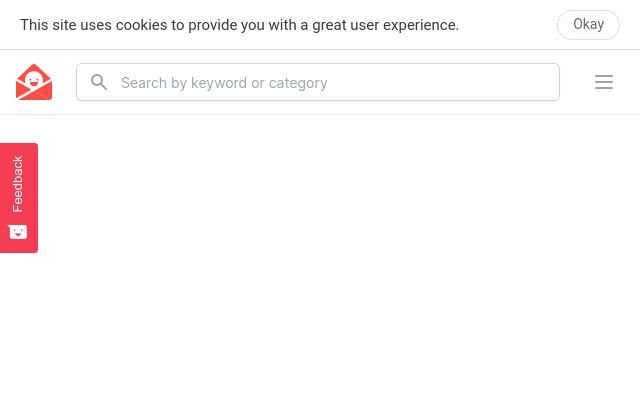Viewport: 640px width, 395px height.
Task: Select the vertical Feedback label
Action: click(x=18, y=184)
